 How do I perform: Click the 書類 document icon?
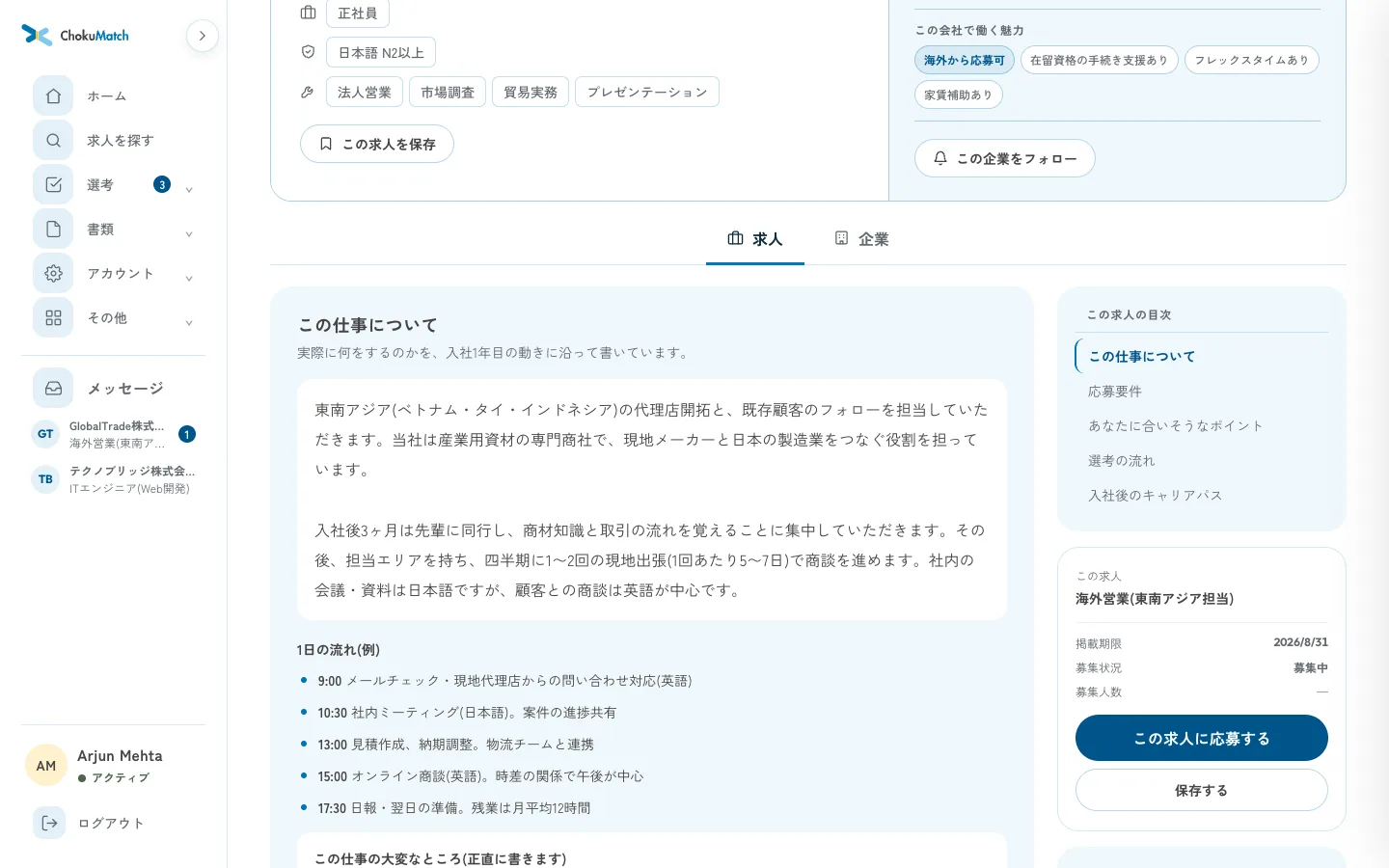point(53,230)
